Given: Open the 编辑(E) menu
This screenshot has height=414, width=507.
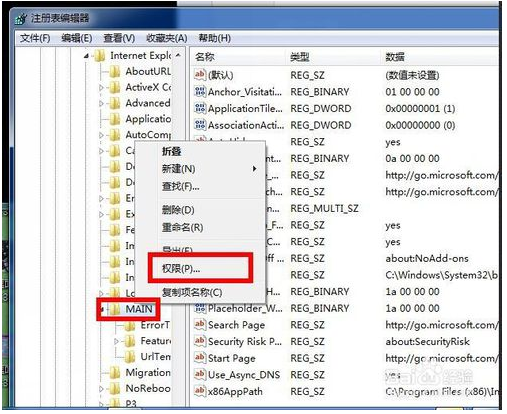Looking at the screenshot, I should click(x=77, y=38).
